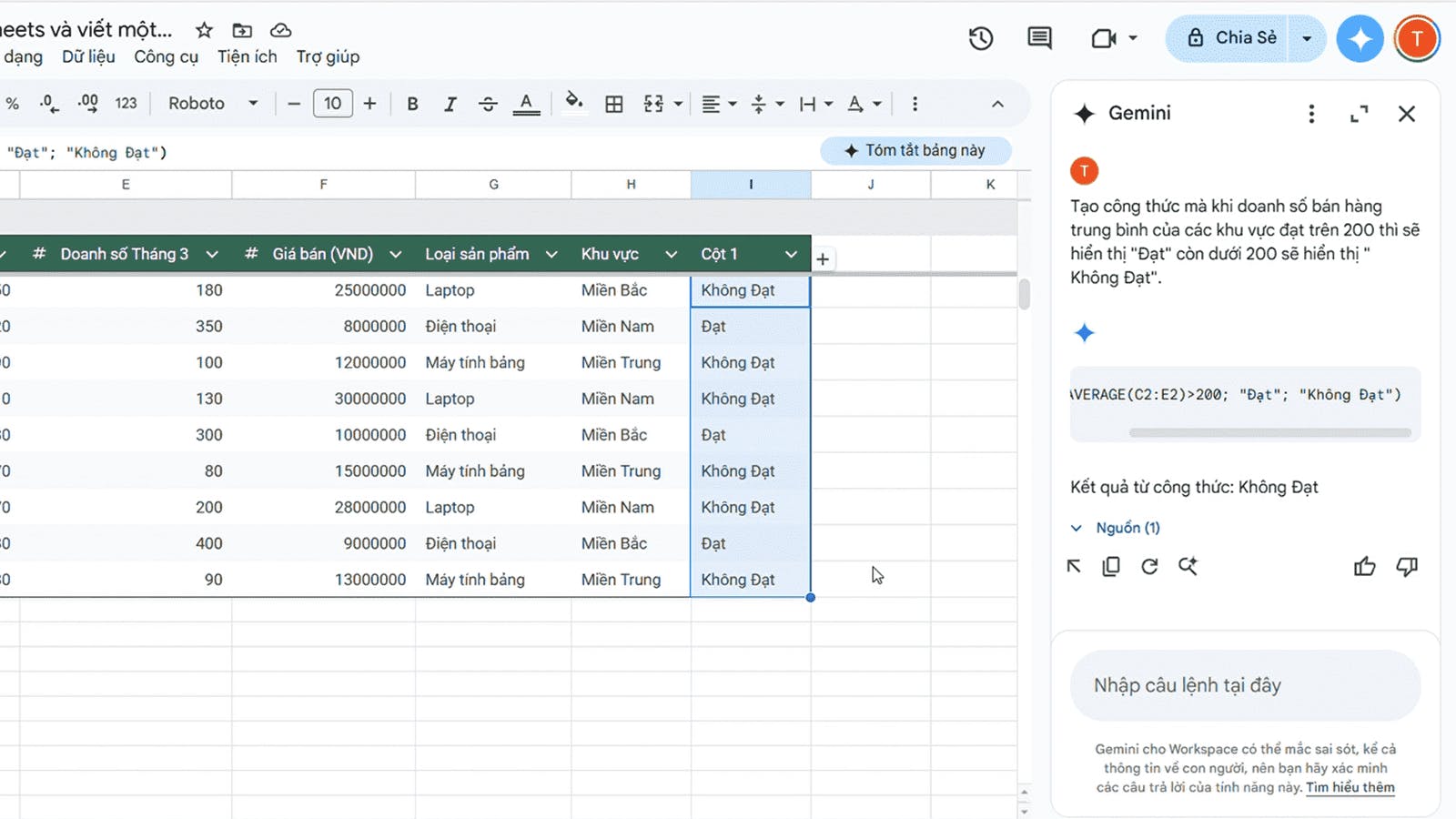
Task: Click Nhập câu lệnh tại đây prompt field
Action: point(1245,685)
